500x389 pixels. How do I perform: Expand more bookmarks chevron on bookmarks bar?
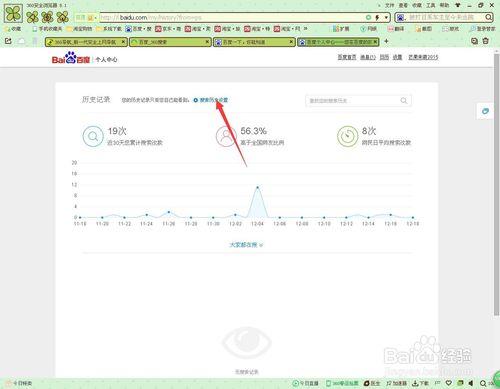click(x=305, y=29)
